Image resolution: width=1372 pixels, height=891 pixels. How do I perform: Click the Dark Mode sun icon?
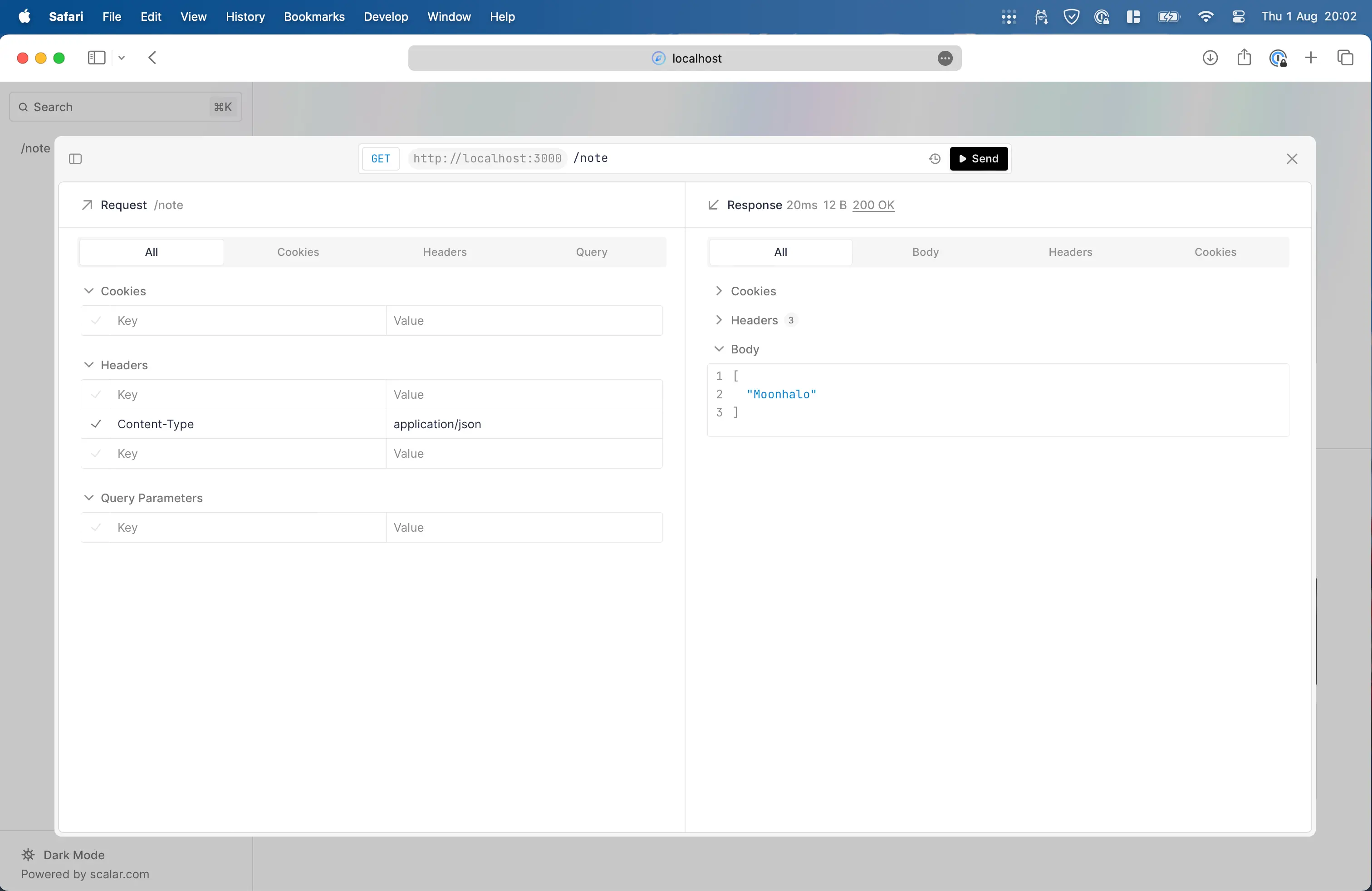point(28,855)
